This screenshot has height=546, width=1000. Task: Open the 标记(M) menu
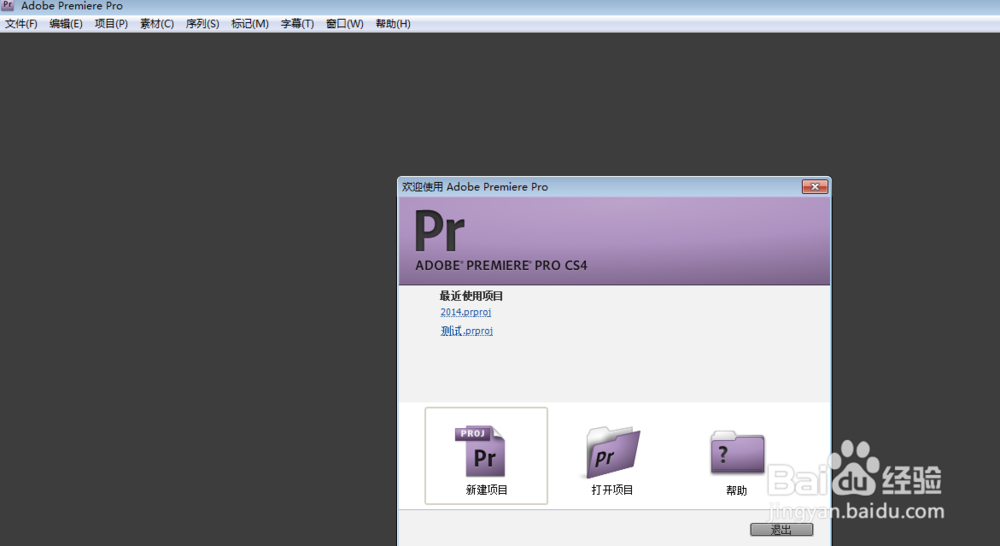(249, 24)
